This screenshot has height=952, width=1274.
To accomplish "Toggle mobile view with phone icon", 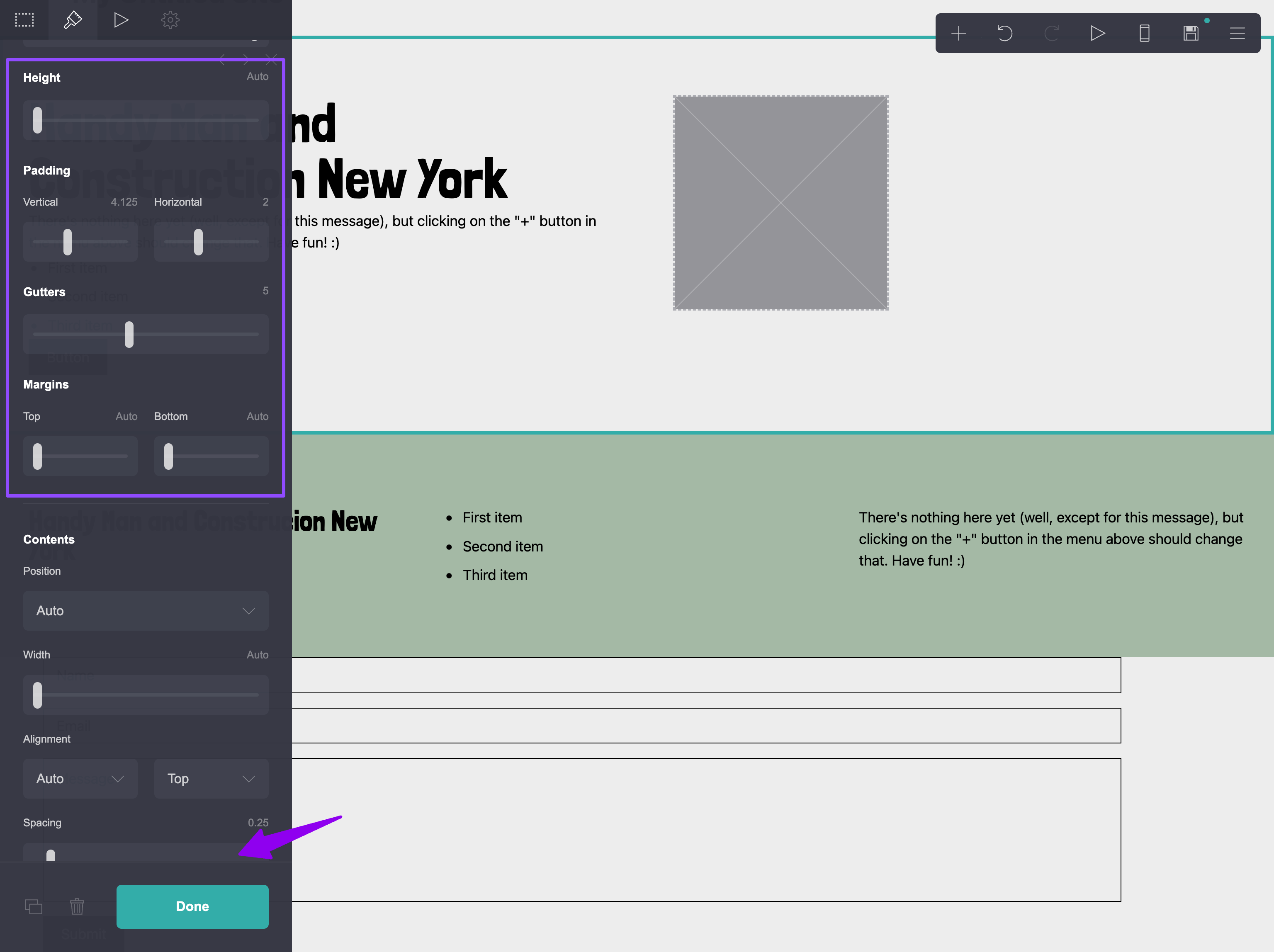I will click(x=1145, y=34).
